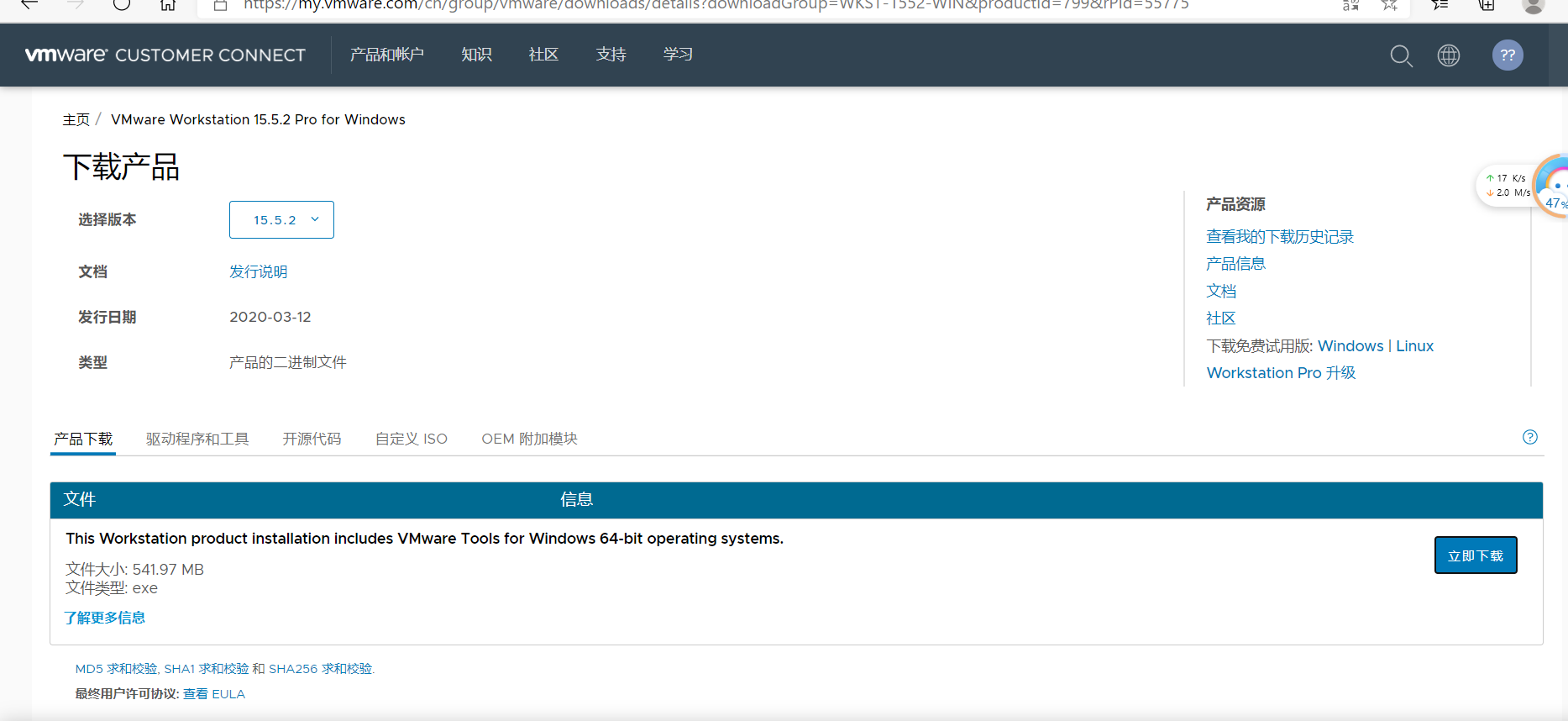Open the user account avatar menu

(x=1508, y=55)
